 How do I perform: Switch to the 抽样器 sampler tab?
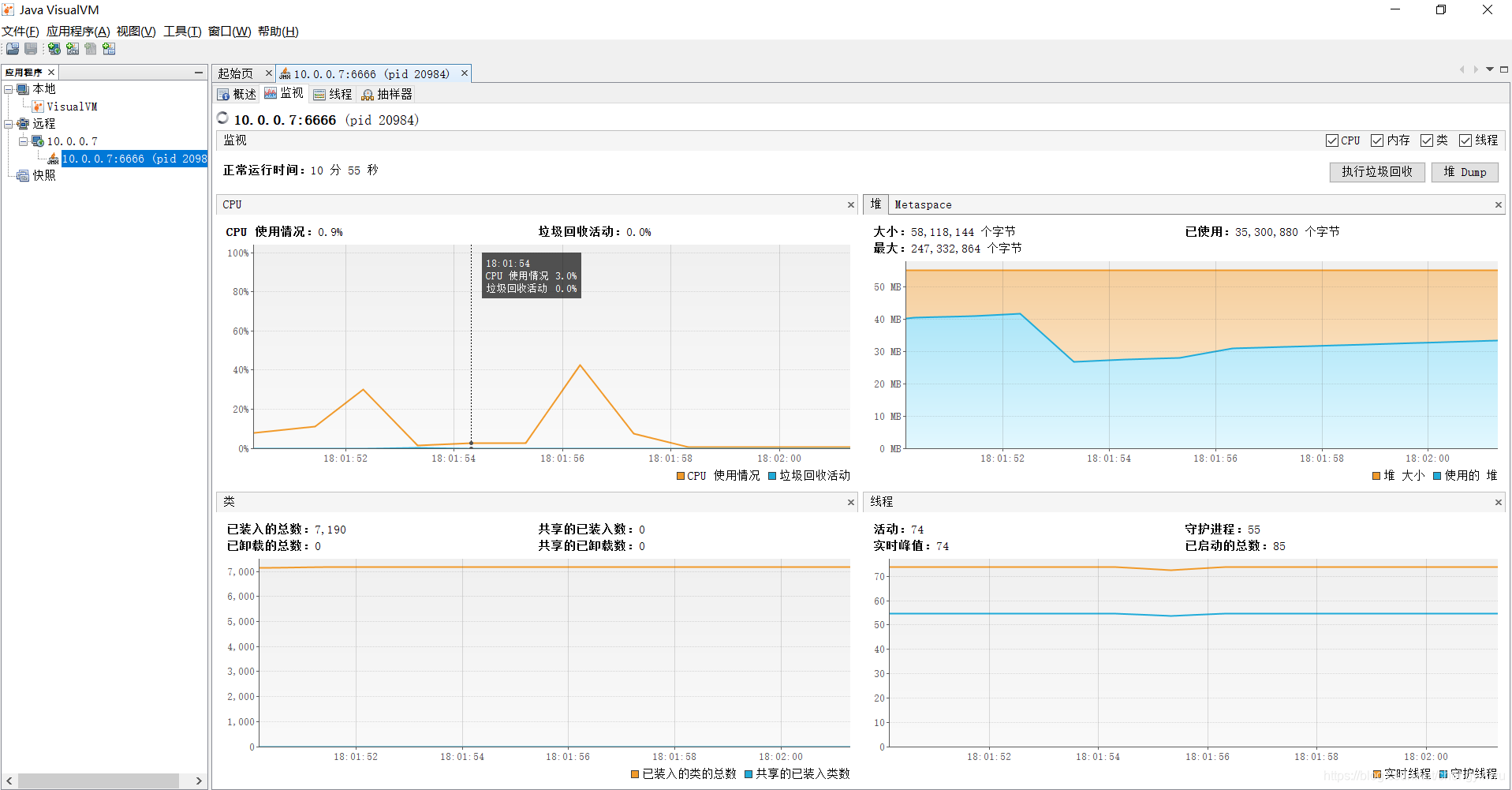point(386,94)
